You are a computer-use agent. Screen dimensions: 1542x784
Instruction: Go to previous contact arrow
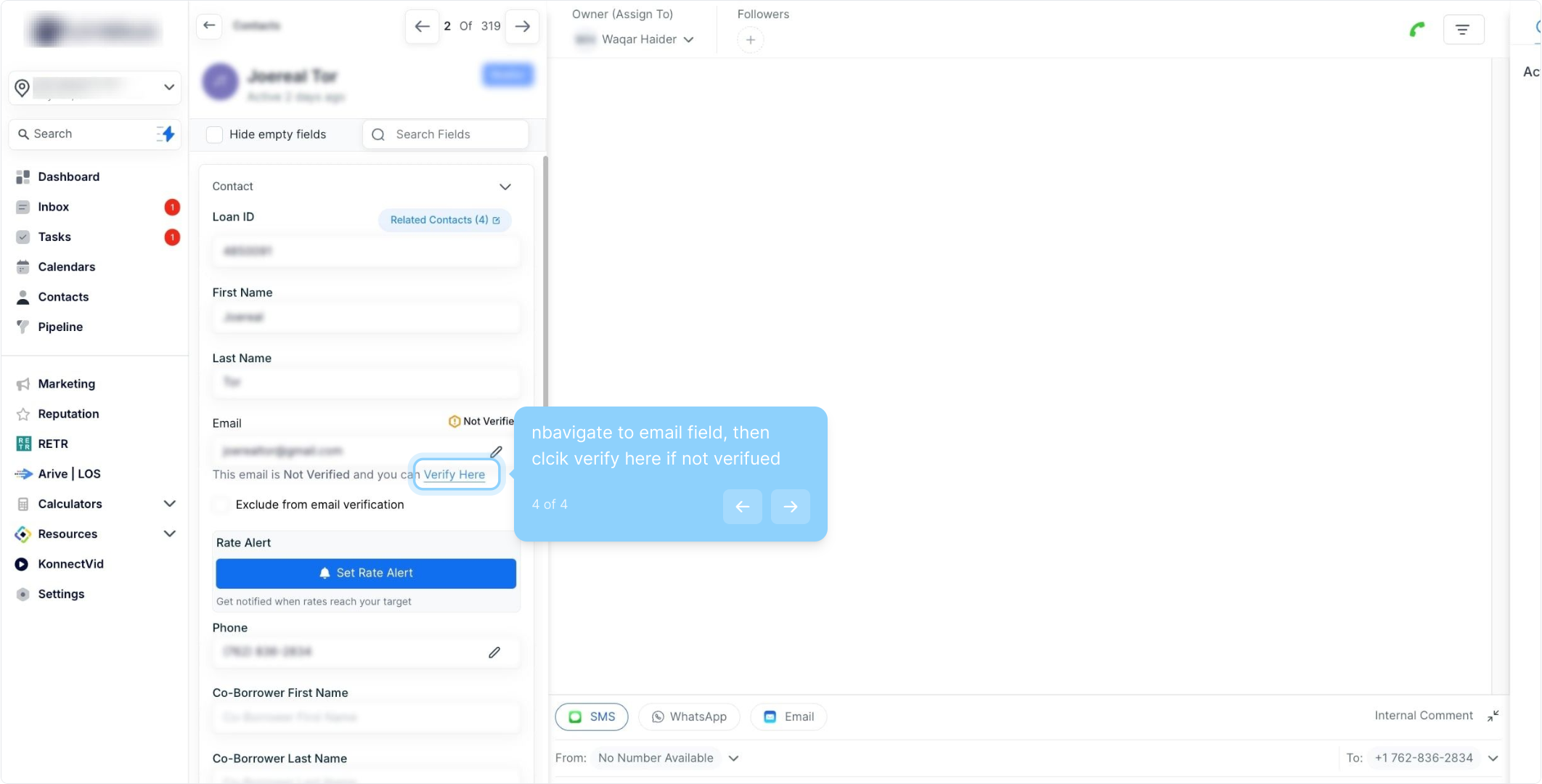(x=422, y=27)
